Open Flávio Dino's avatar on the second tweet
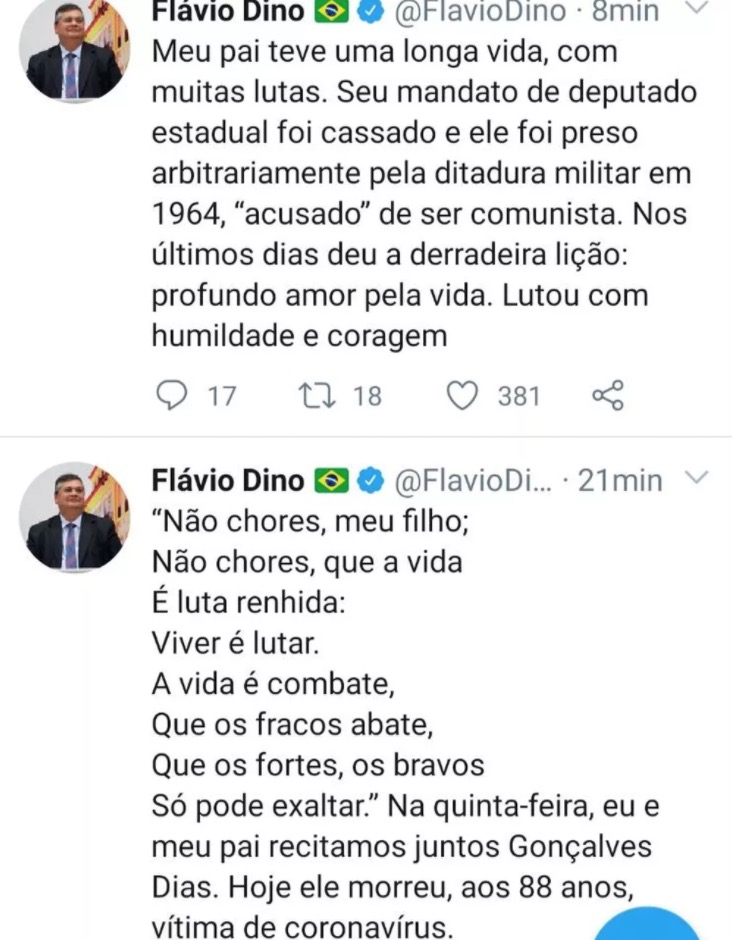This screenshot has height=940, width=732. click(73, 518)
